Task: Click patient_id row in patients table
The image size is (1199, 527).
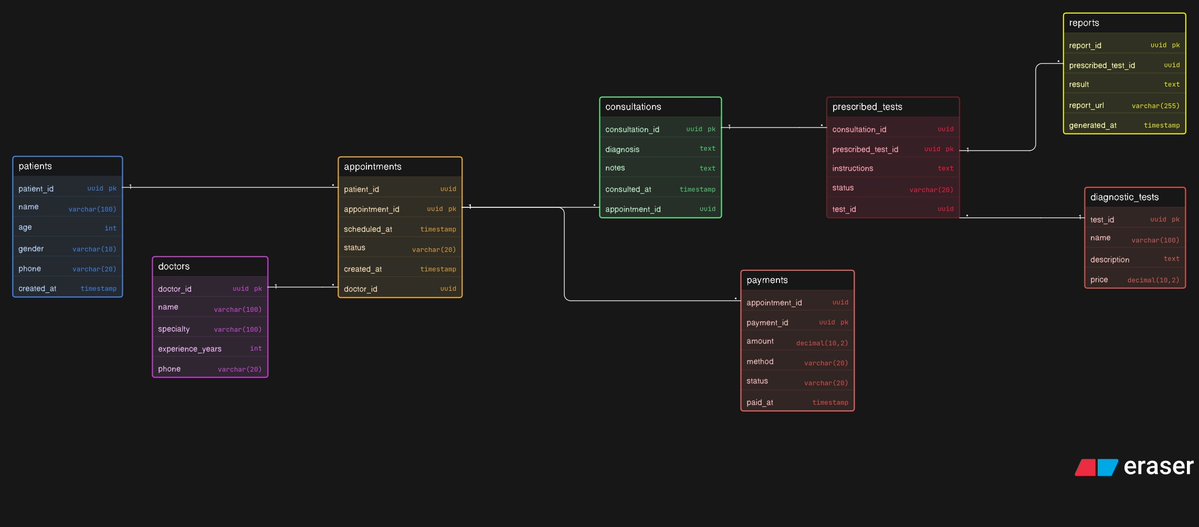Action: pyautogui.click(x=67, y=187)
